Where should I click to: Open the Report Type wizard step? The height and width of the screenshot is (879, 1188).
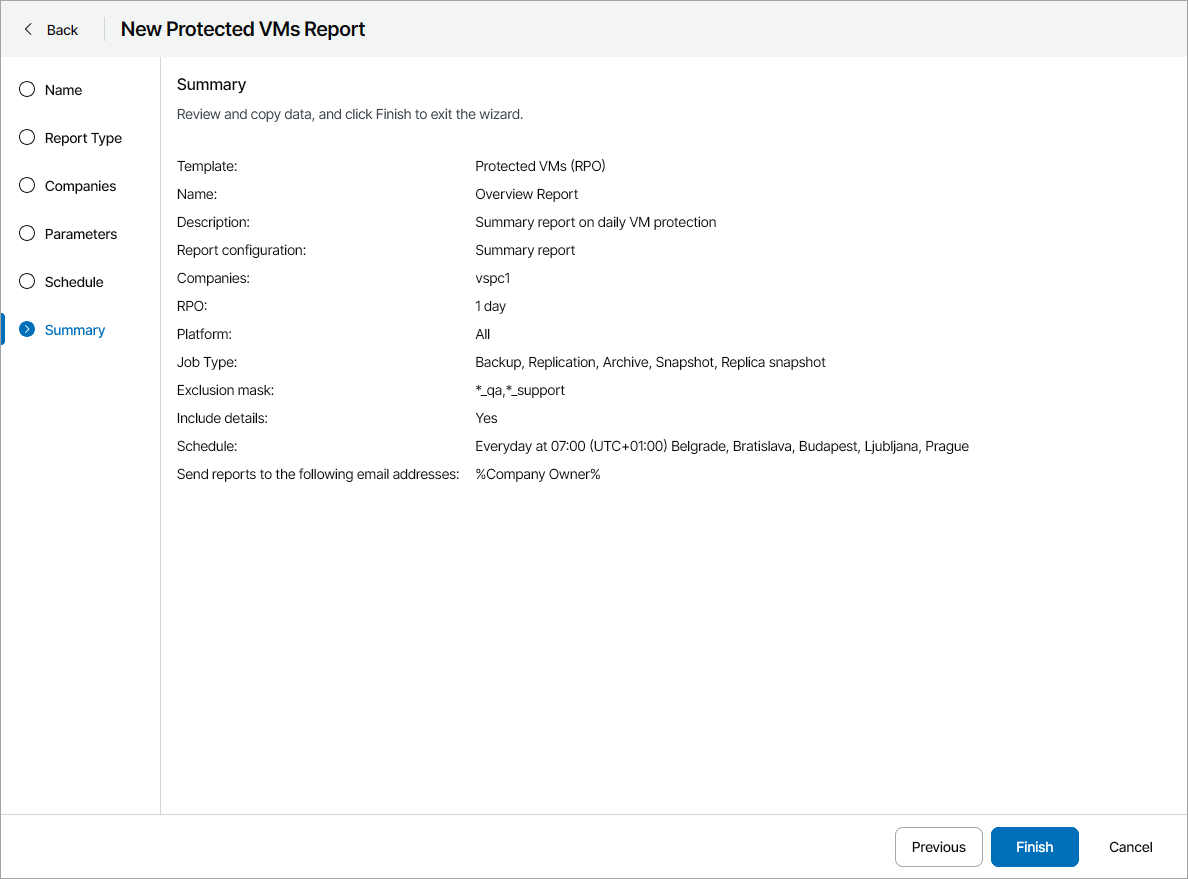(83, 138)
